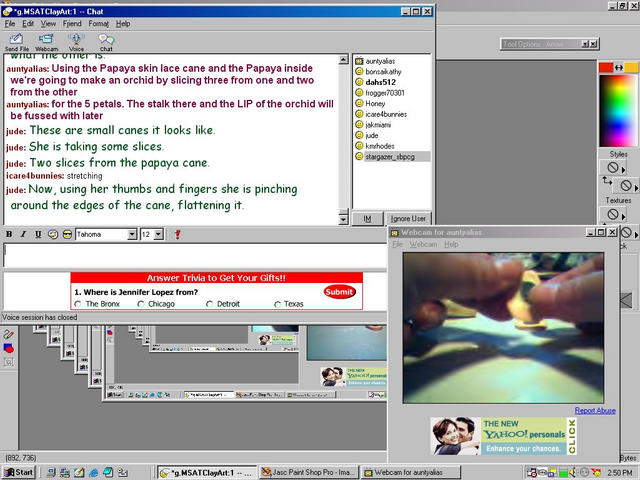This screenshot has height=480, width=640.
Task: Click the chat scrollbar up arrow
Action: click(x=343, y=60)
